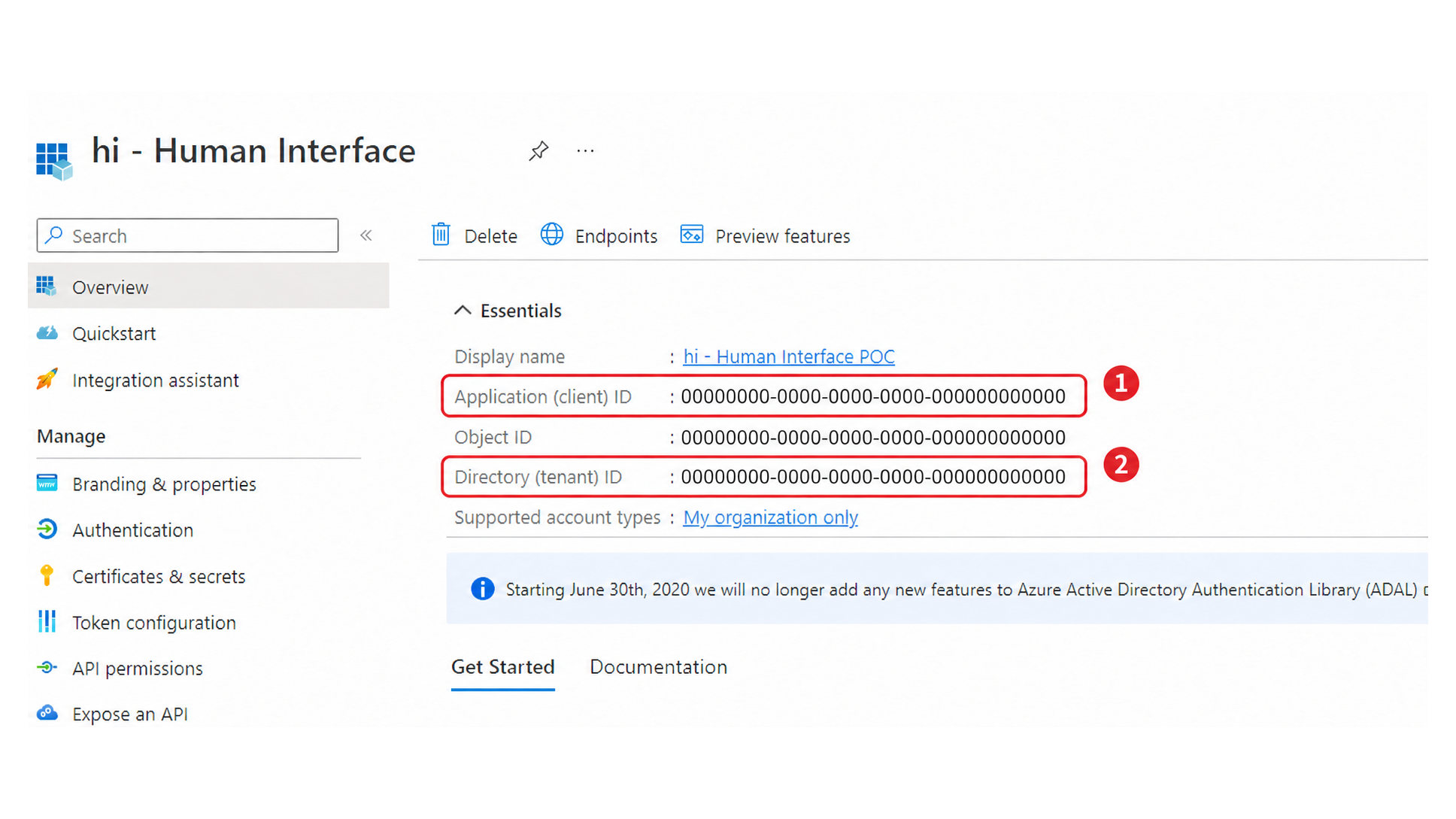Click the blue info icon in the ADAL banner
Screen dimensions: 1456x819
(x=482, y=589)
